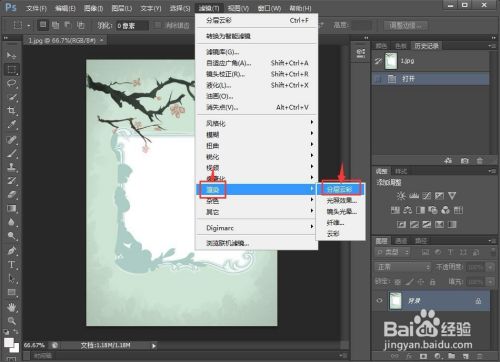The image size is (500, 362).
Task: Open the 图像(I) menu
Action: 93,8
